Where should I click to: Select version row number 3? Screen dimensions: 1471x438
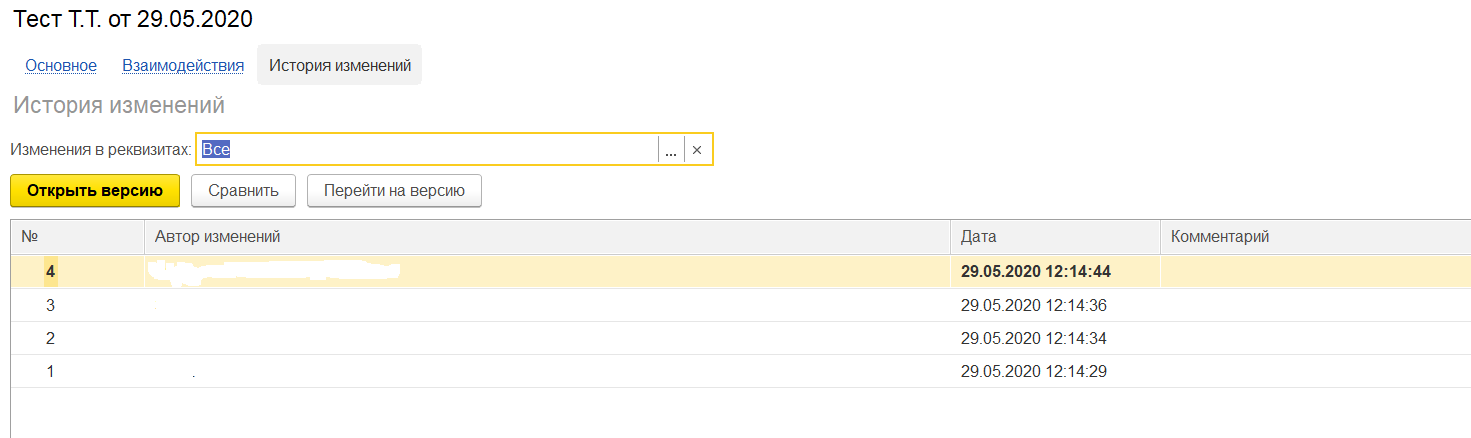pos(50,305)
